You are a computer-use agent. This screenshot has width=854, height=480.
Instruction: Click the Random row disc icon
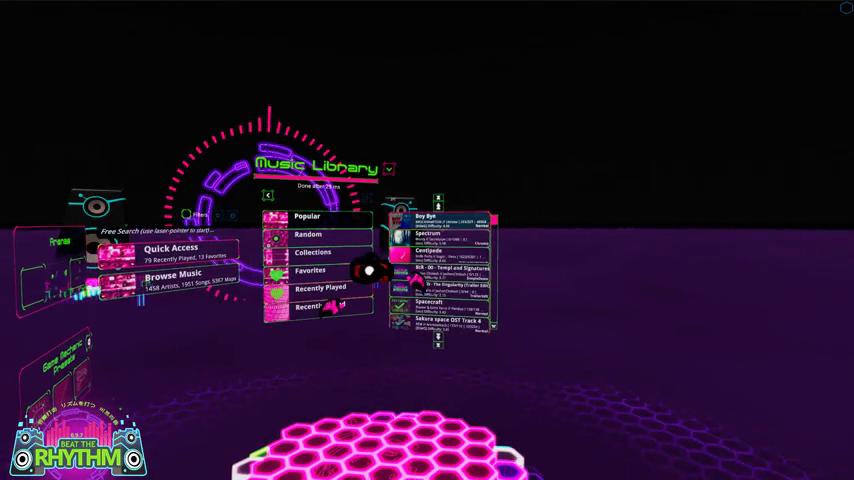[276, 238]
